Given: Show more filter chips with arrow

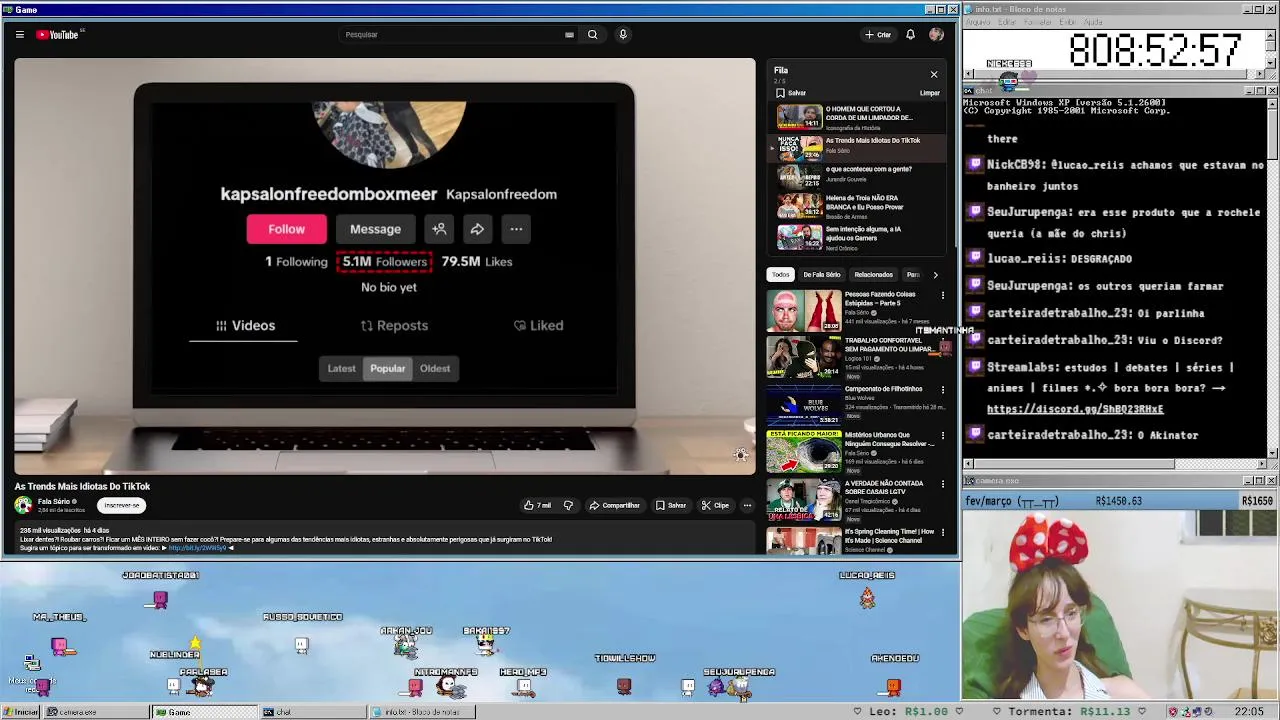Looking at the screenshot, I should pyautogui.click(x=935, y=275).
